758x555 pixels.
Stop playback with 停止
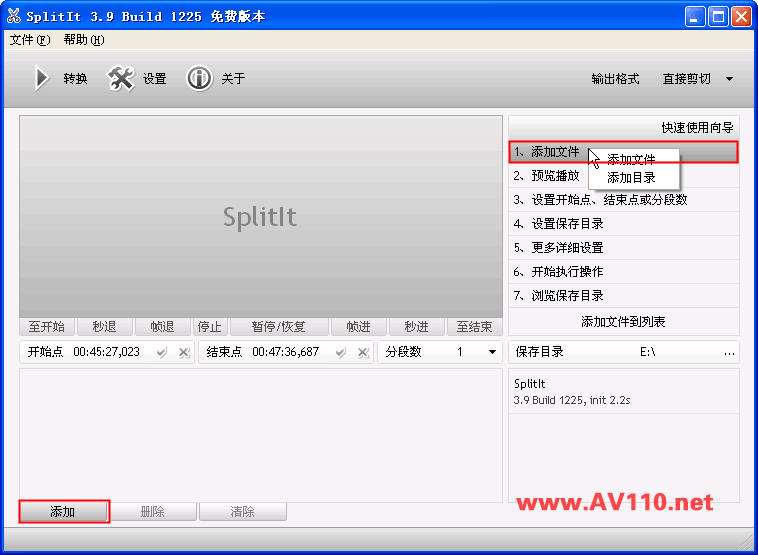click(210, 327)
